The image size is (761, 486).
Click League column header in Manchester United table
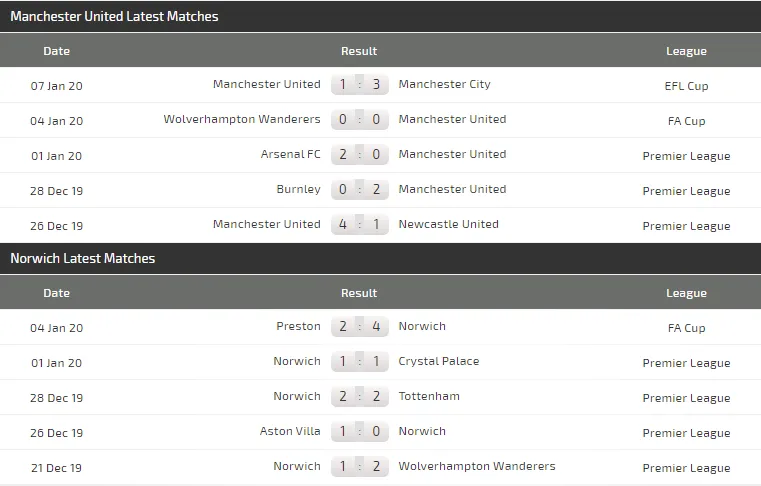[x=686, y=51]
